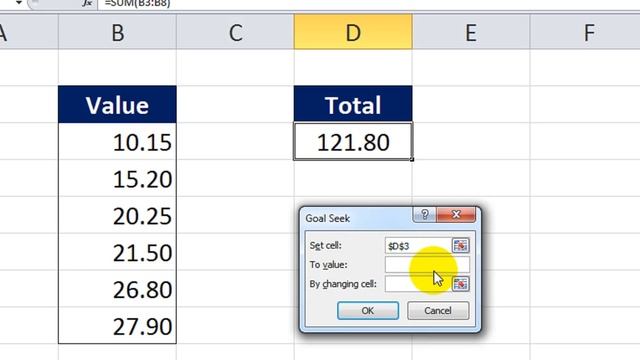Select cell containing 15.20
This screenshot has height=360, width=640.
(118, 178)
